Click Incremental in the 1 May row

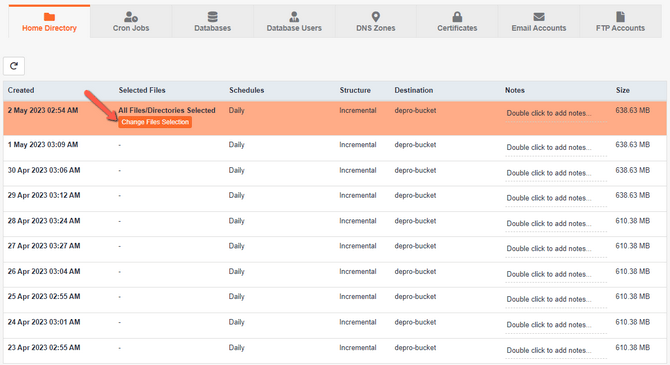[358, 144]
